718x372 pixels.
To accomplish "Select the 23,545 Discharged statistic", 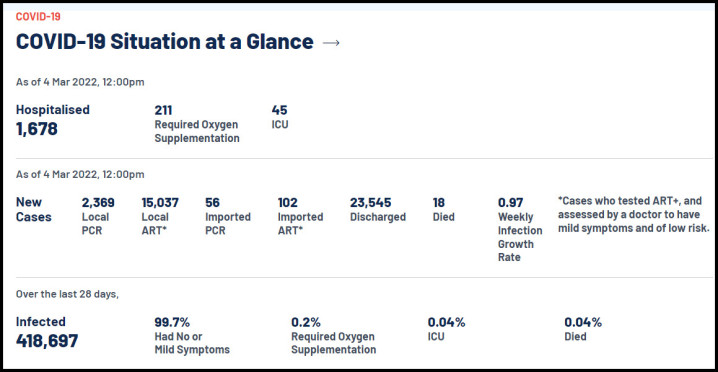I will pos(378,209).
